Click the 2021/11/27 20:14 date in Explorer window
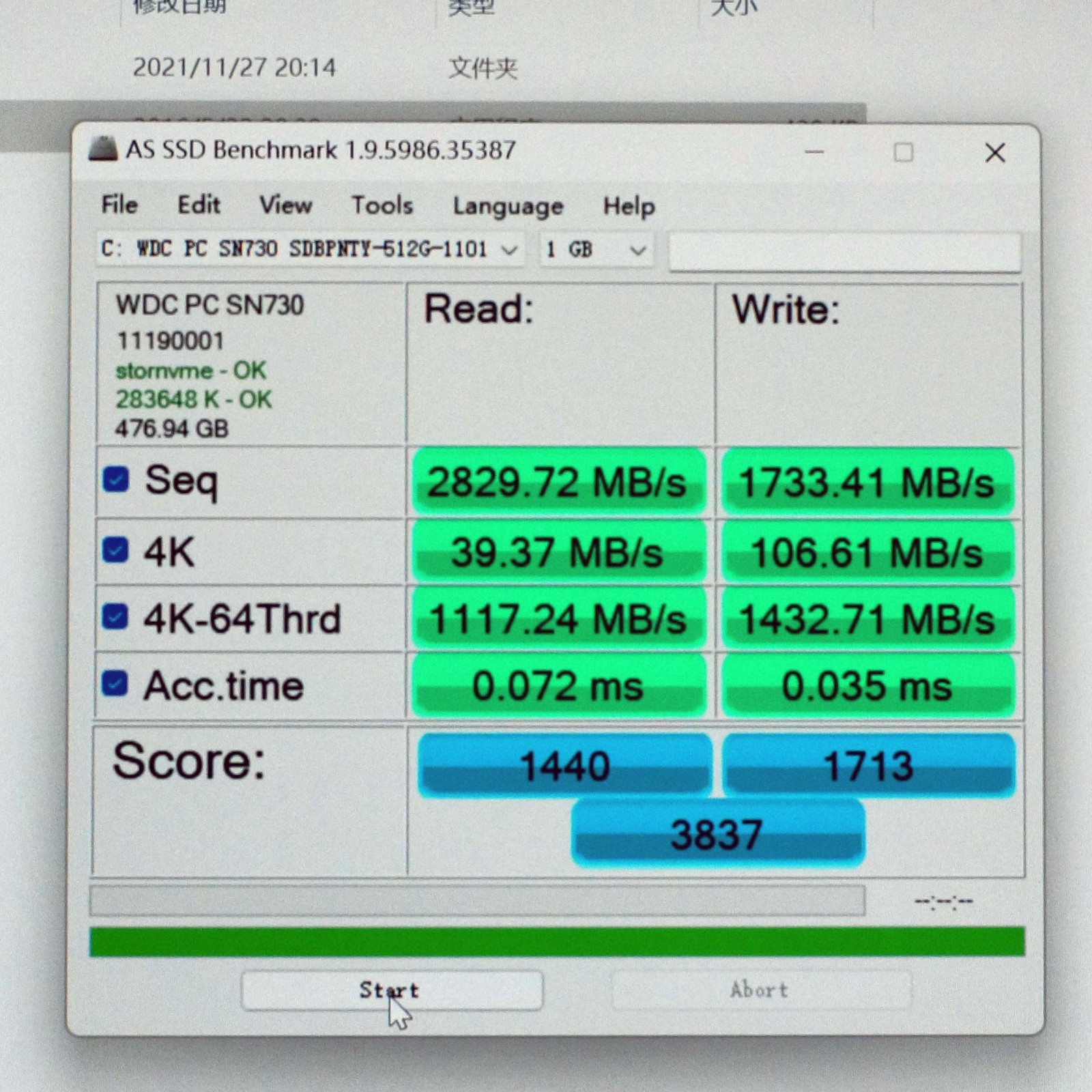The width and height of the screenshot is (1092, 1092). (x=234, y=68)
